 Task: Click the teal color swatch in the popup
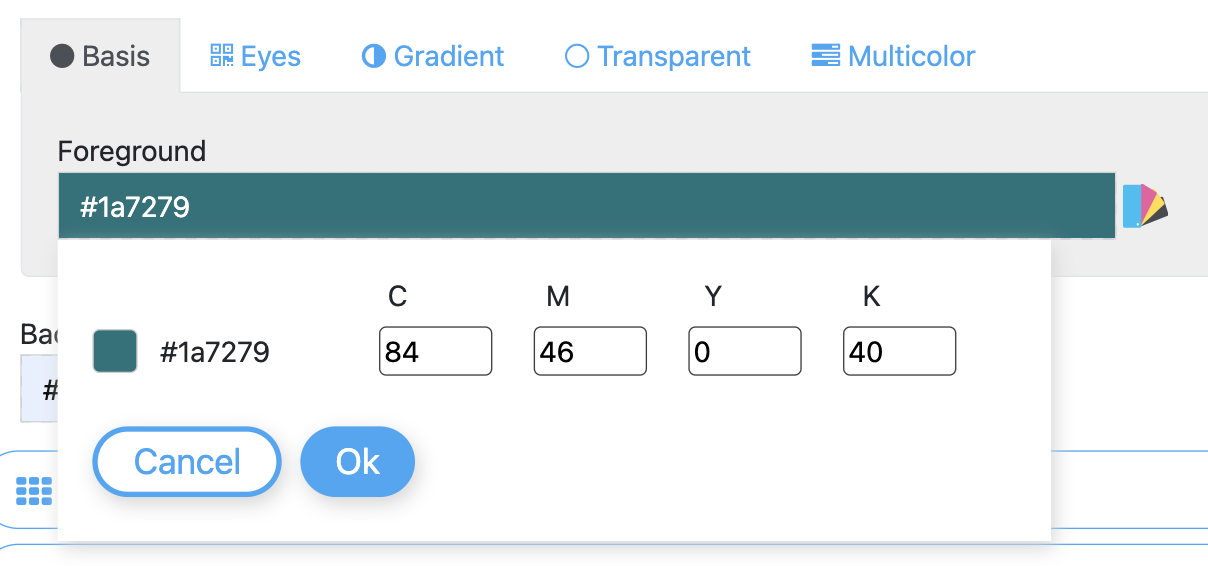(x=115, y=352)
